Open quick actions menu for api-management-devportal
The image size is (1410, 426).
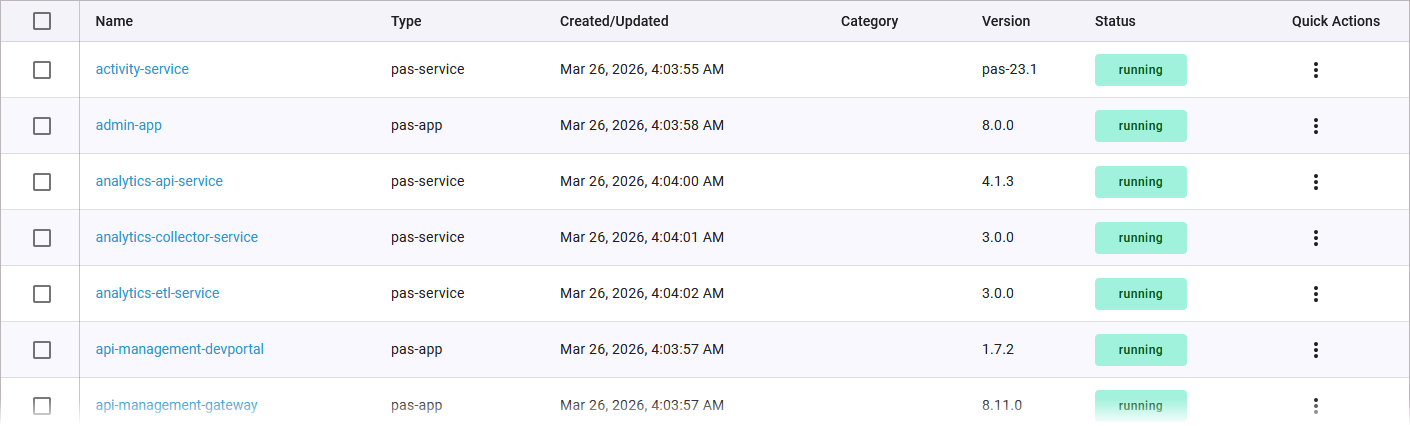pos(1316,350)
